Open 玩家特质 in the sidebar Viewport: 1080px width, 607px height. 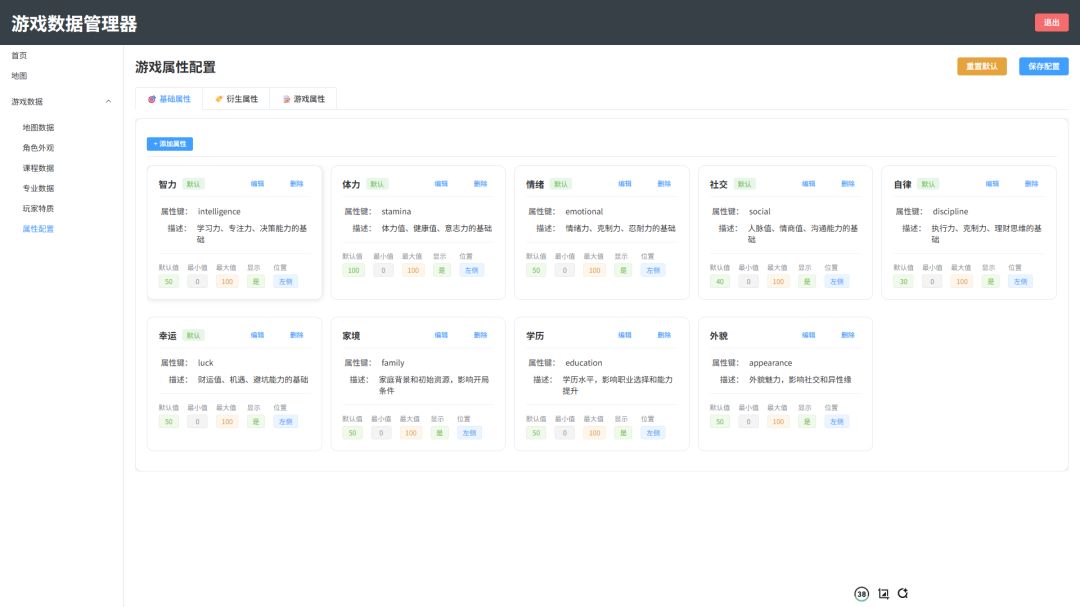(38, 208)
